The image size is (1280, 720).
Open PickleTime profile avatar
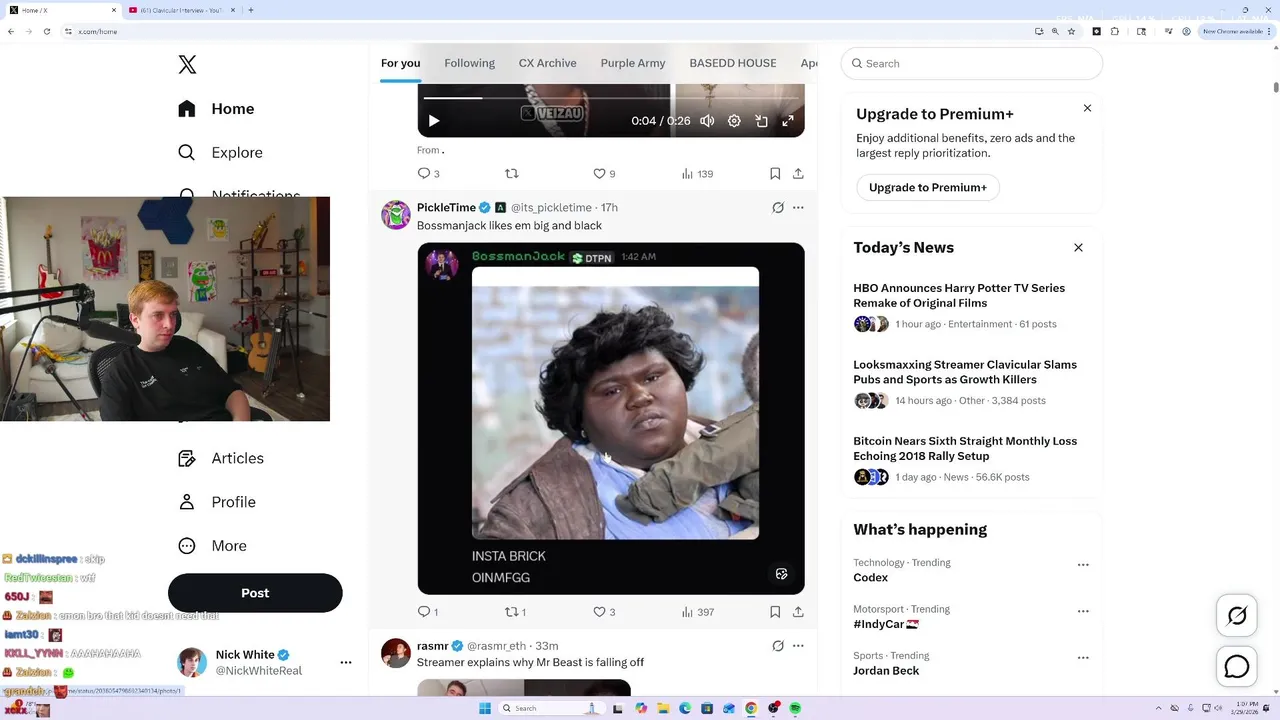click(x=396, y=215)
